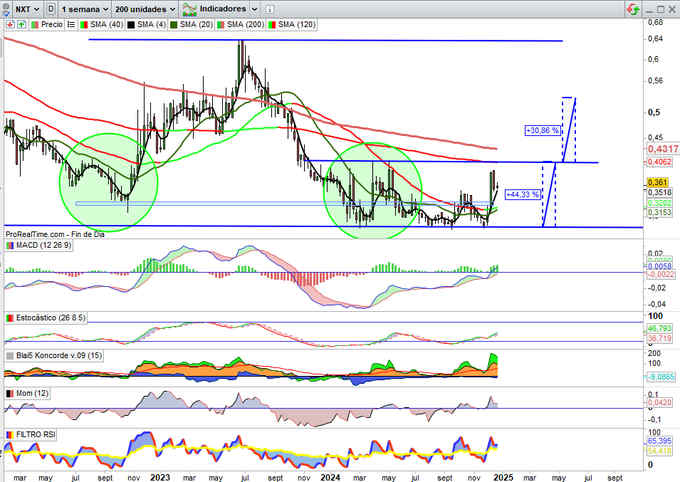Click the Indicadores button
Image resolution: width=680 pixels, height=482 pixels.
click(x=220, y=9)
